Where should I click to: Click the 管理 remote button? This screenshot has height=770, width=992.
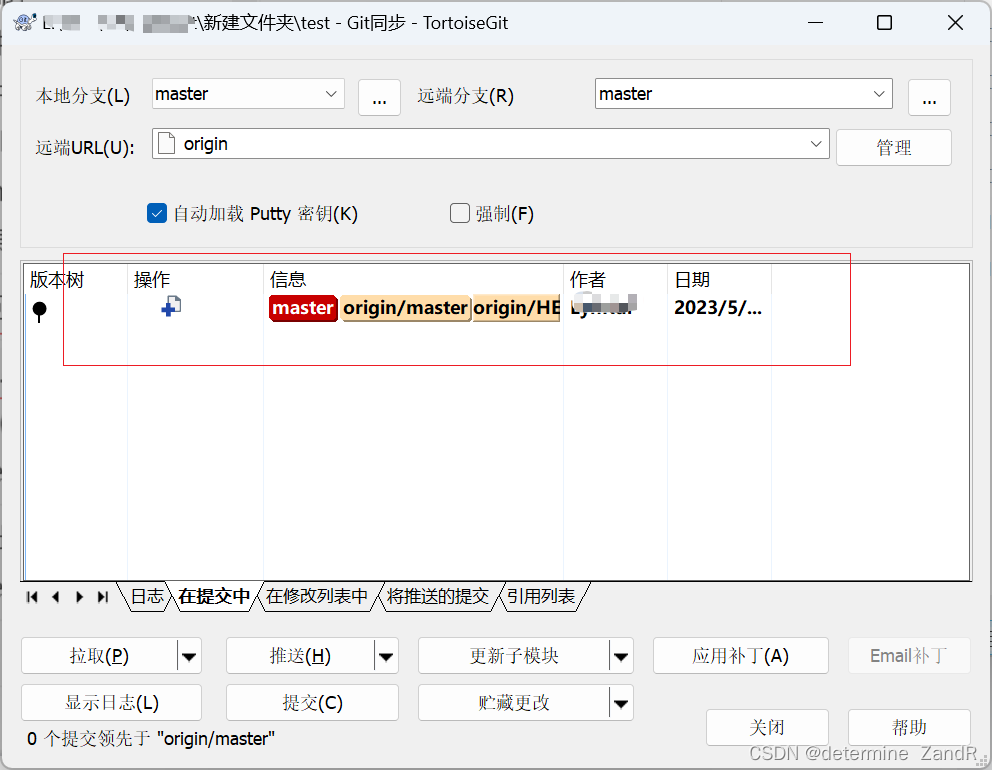[x=894, y=147]
